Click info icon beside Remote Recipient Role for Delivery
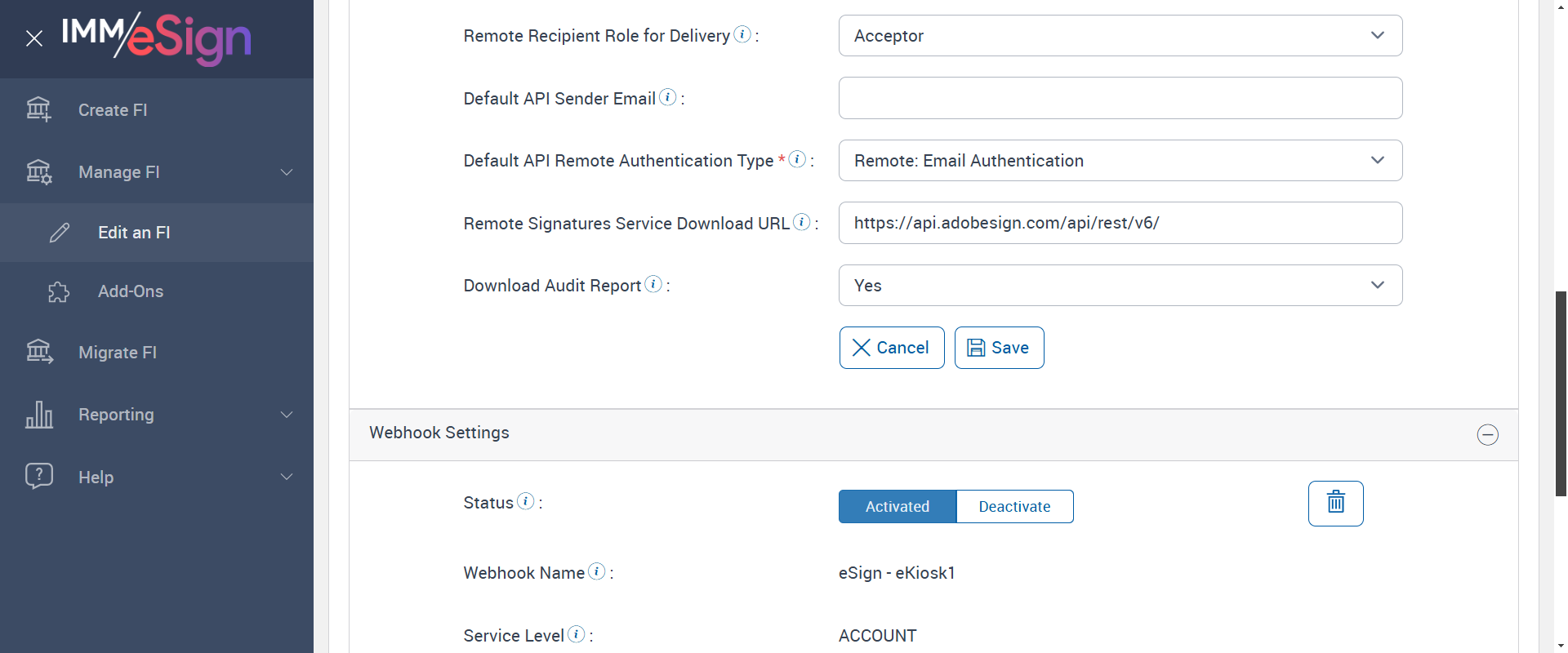This screenshot has height=653, width=1568. tap(742, 34)
